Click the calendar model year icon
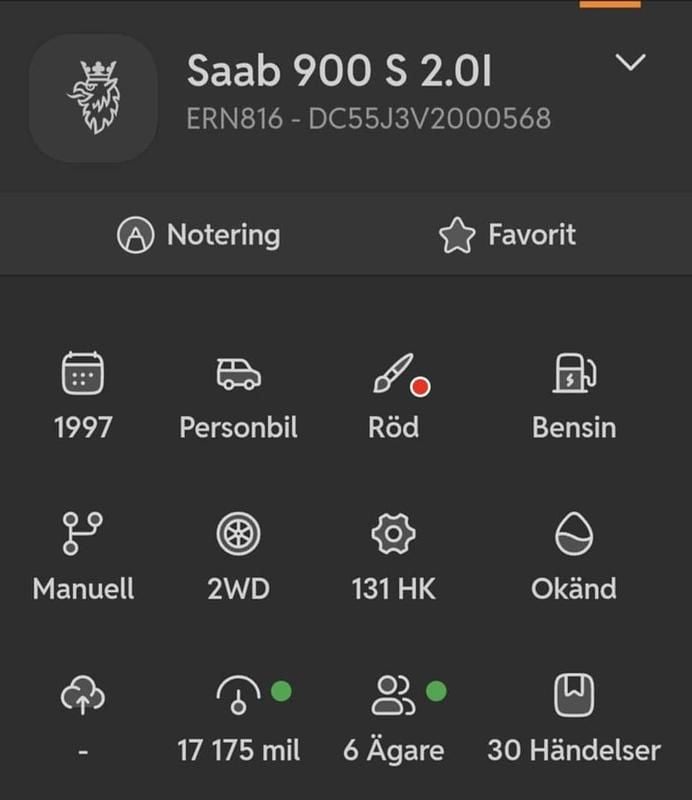The image size is (692, 800). click(x=83, y=375)
